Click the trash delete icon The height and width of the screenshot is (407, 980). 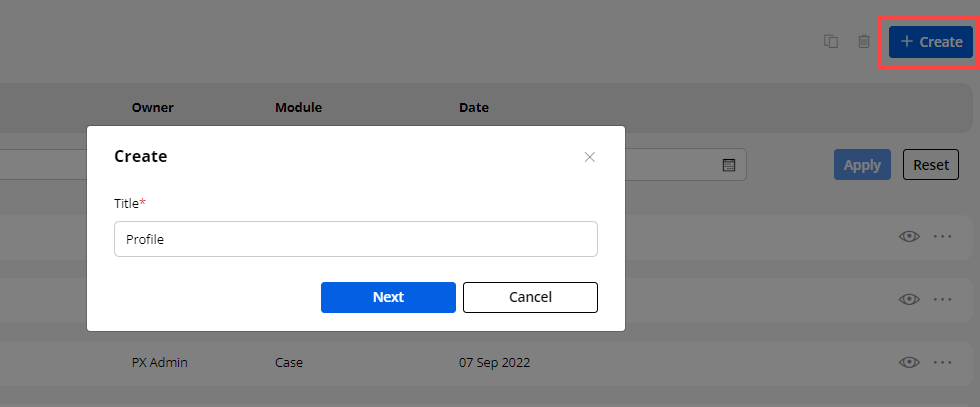click(x=864, y=42)
